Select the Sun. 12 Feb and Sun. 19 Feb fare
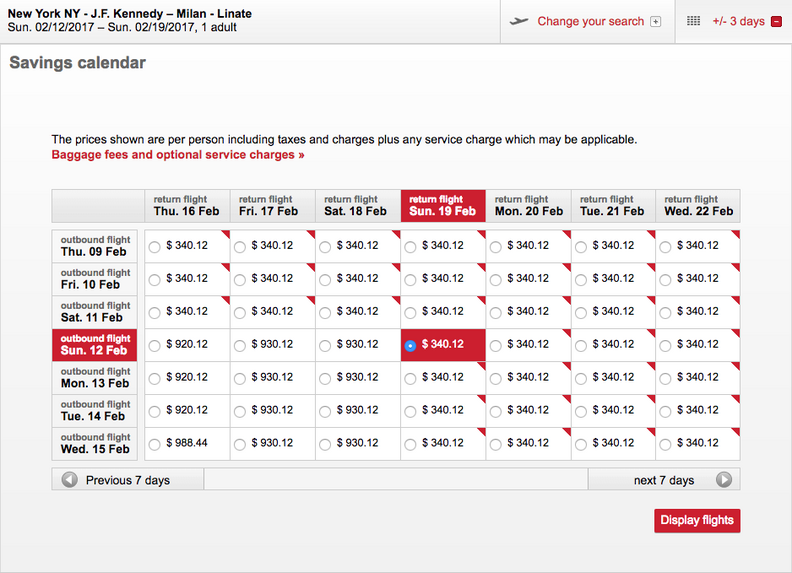The height and width of the screenshot is (573, 792). click(x=410, y=345)
